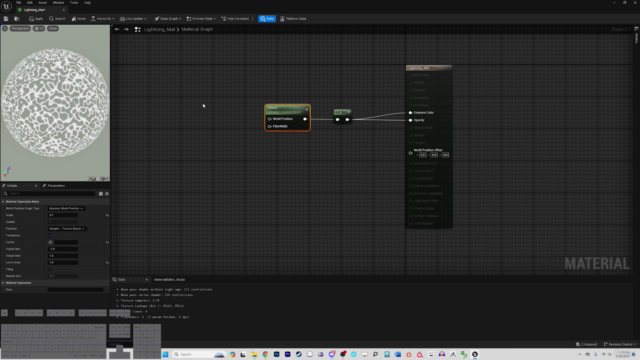This screenshot has height=360, width=640.
Task: Click the Browse to asset icon
Action: point(17,19)
